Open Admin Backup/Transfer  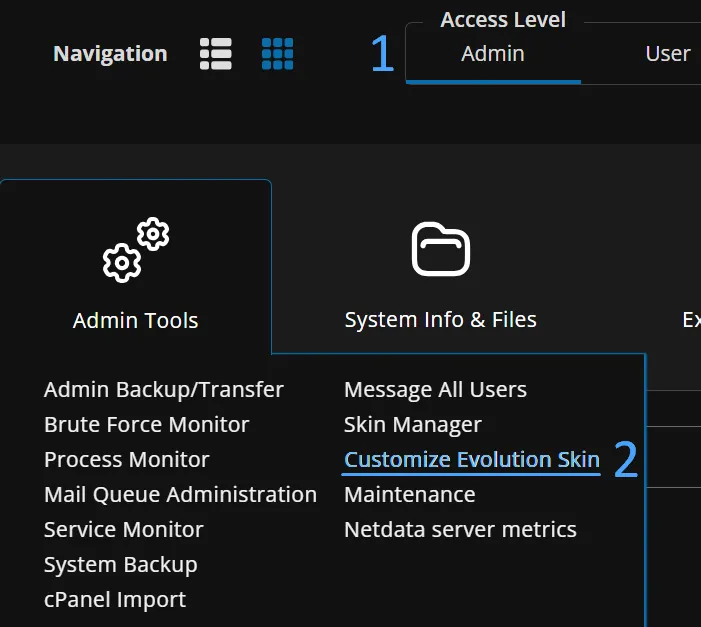[164, 390]
